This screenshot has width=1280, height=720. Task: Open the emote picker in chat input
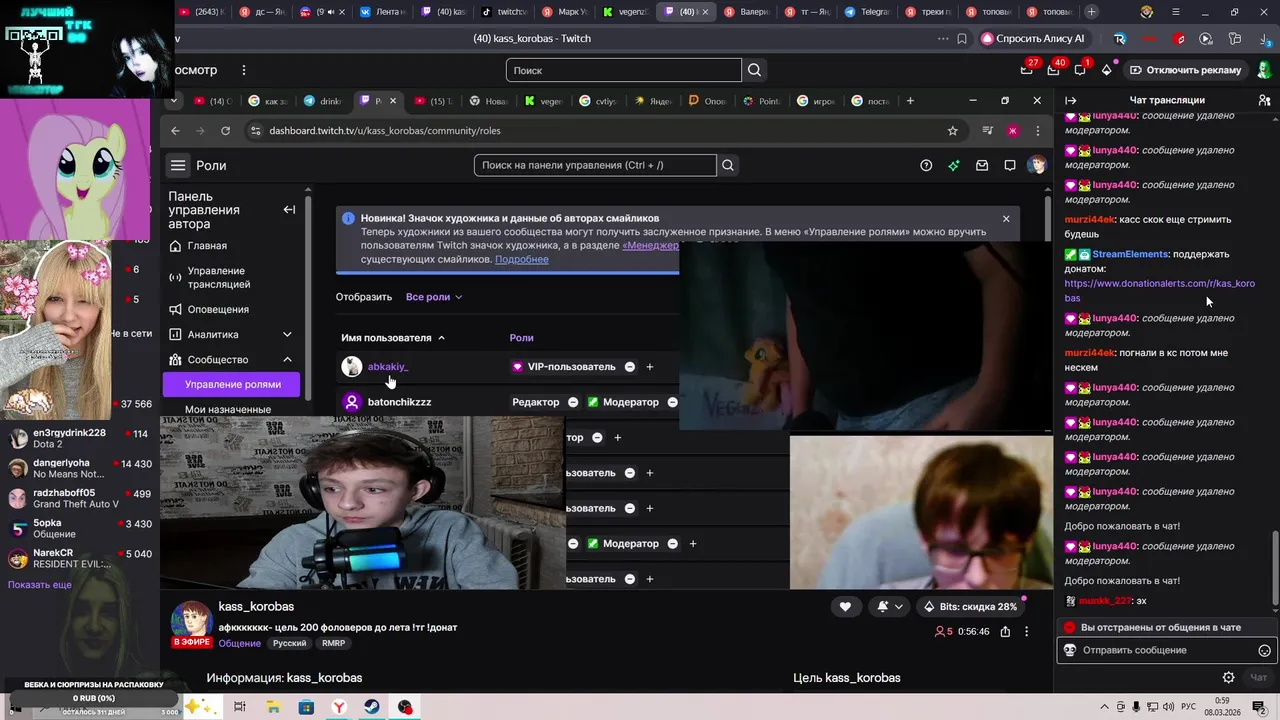click(x=1264, y=650)
